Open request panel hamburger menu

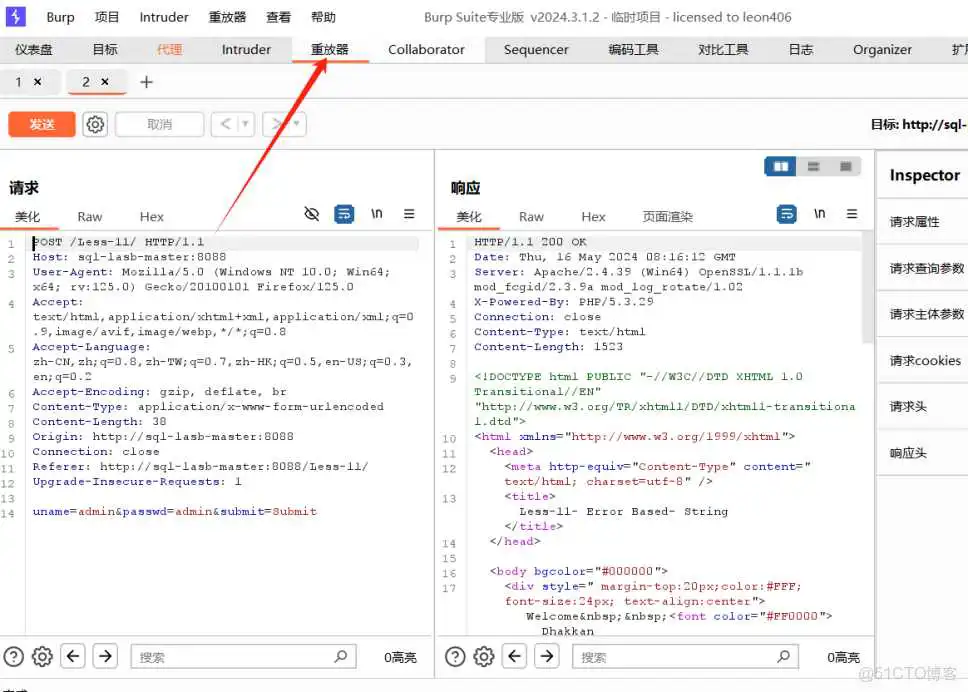coord(409,214)
